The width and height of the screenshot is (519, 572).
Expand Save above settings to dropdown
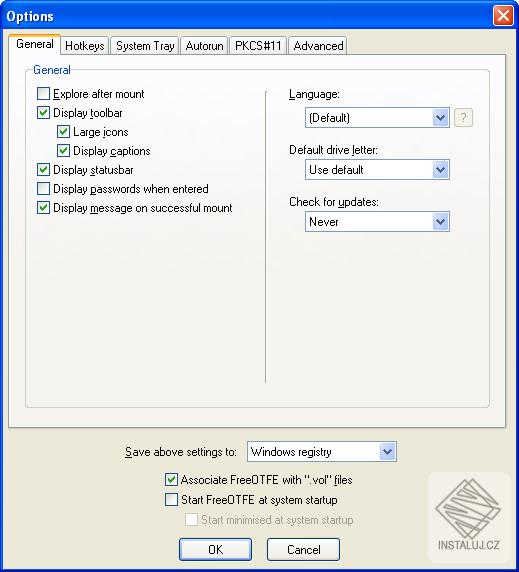coord(322,452)
